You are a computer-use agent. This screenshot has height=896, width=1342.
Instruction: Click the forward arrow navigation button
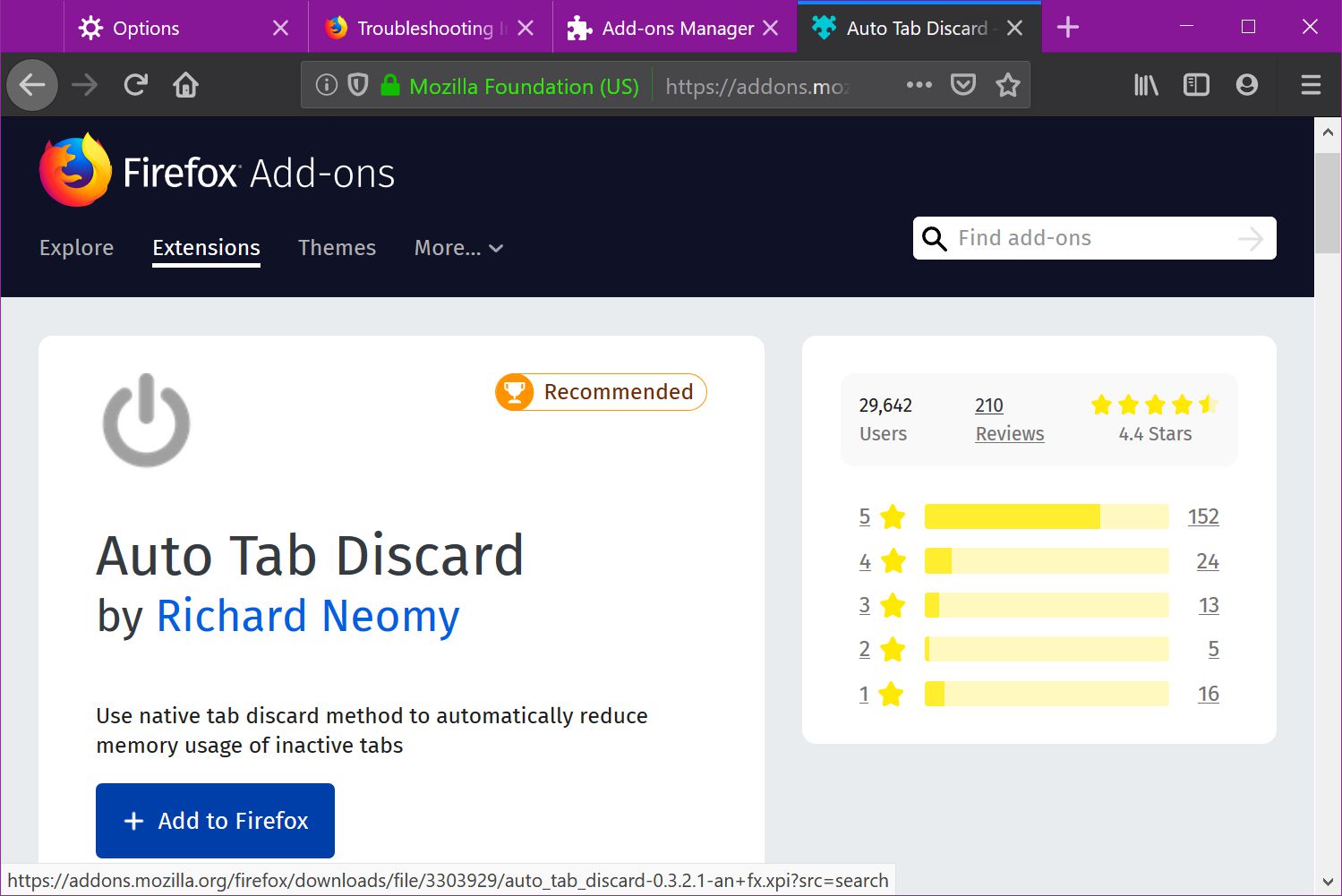(x=85, y=86)
